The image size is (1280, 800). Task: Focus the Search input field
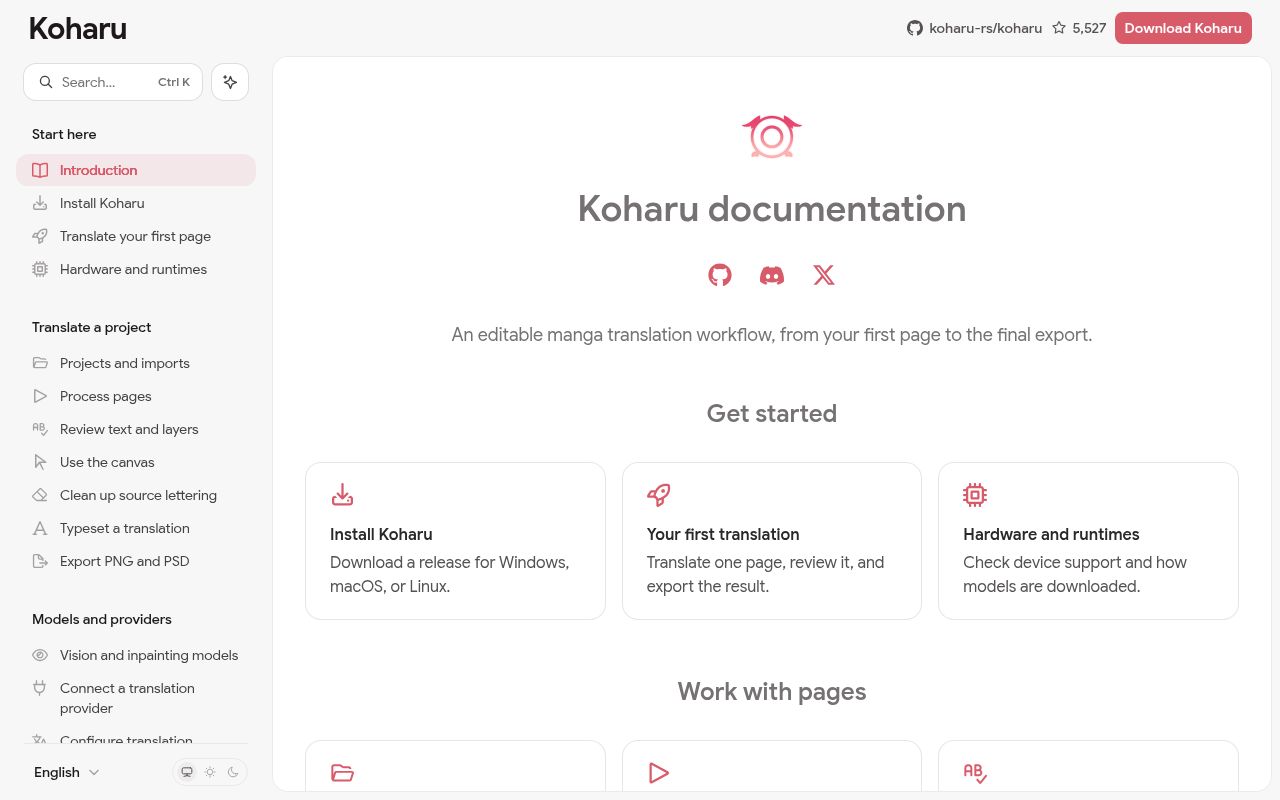(x=113, y=82)
